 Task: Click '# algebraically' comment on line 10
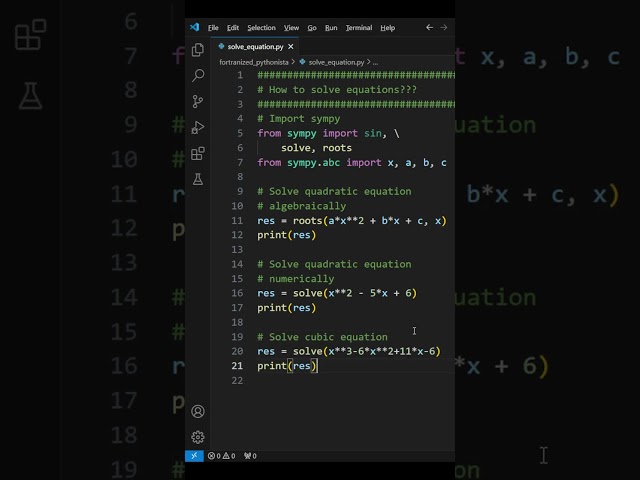301,206
